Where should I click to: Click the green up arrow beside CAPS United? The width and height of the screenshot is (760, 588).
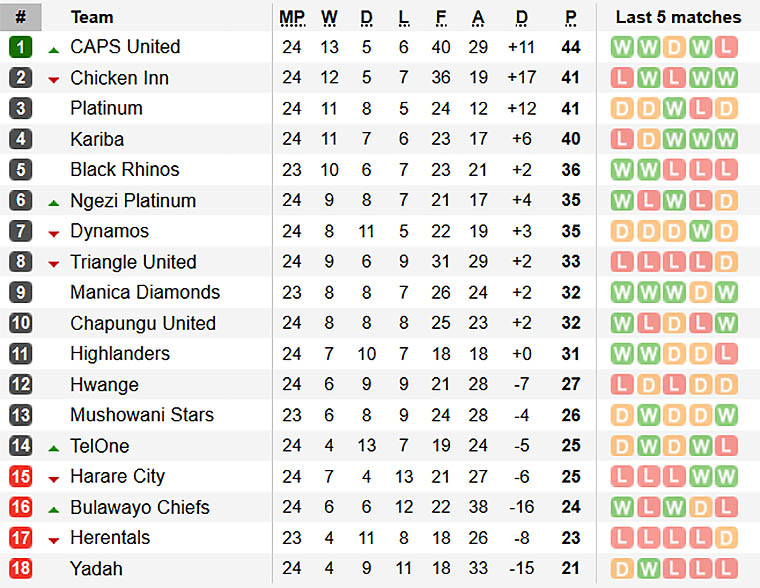pos(54,50)
